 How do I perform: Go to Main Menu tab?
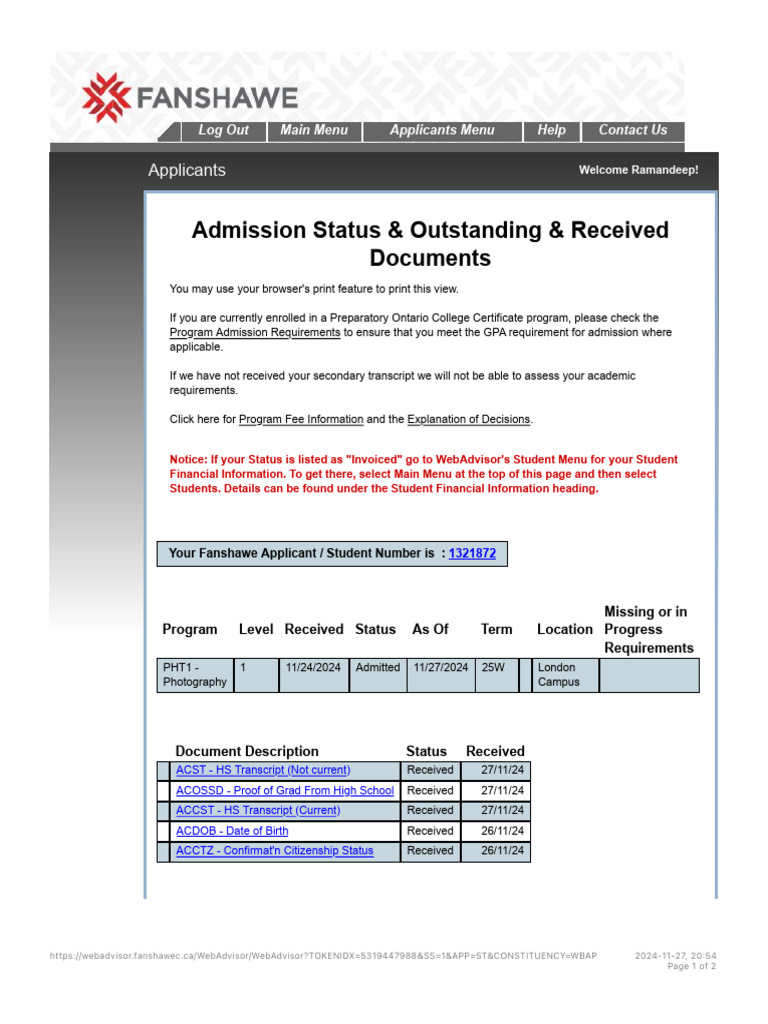coord(314,131)
